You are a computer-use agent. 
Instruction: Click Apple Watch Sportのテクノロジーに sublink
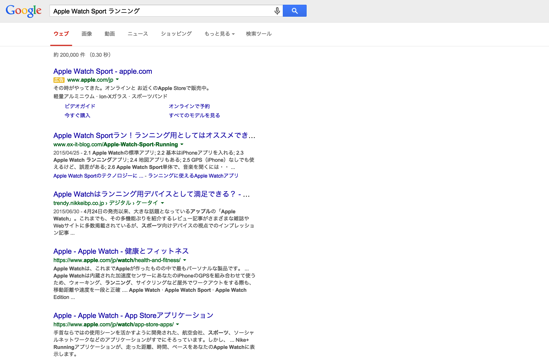pyautogui.click(x=98, y=176)
